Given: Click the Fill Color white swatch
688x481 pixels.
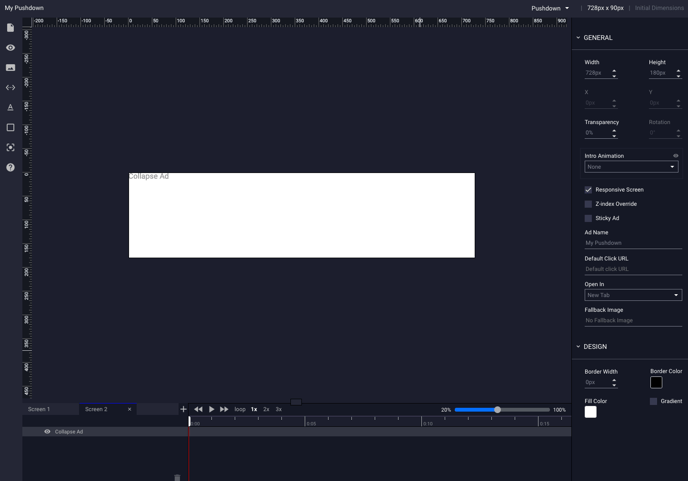Looking at the screenshot, I should [x=591, y=412].
